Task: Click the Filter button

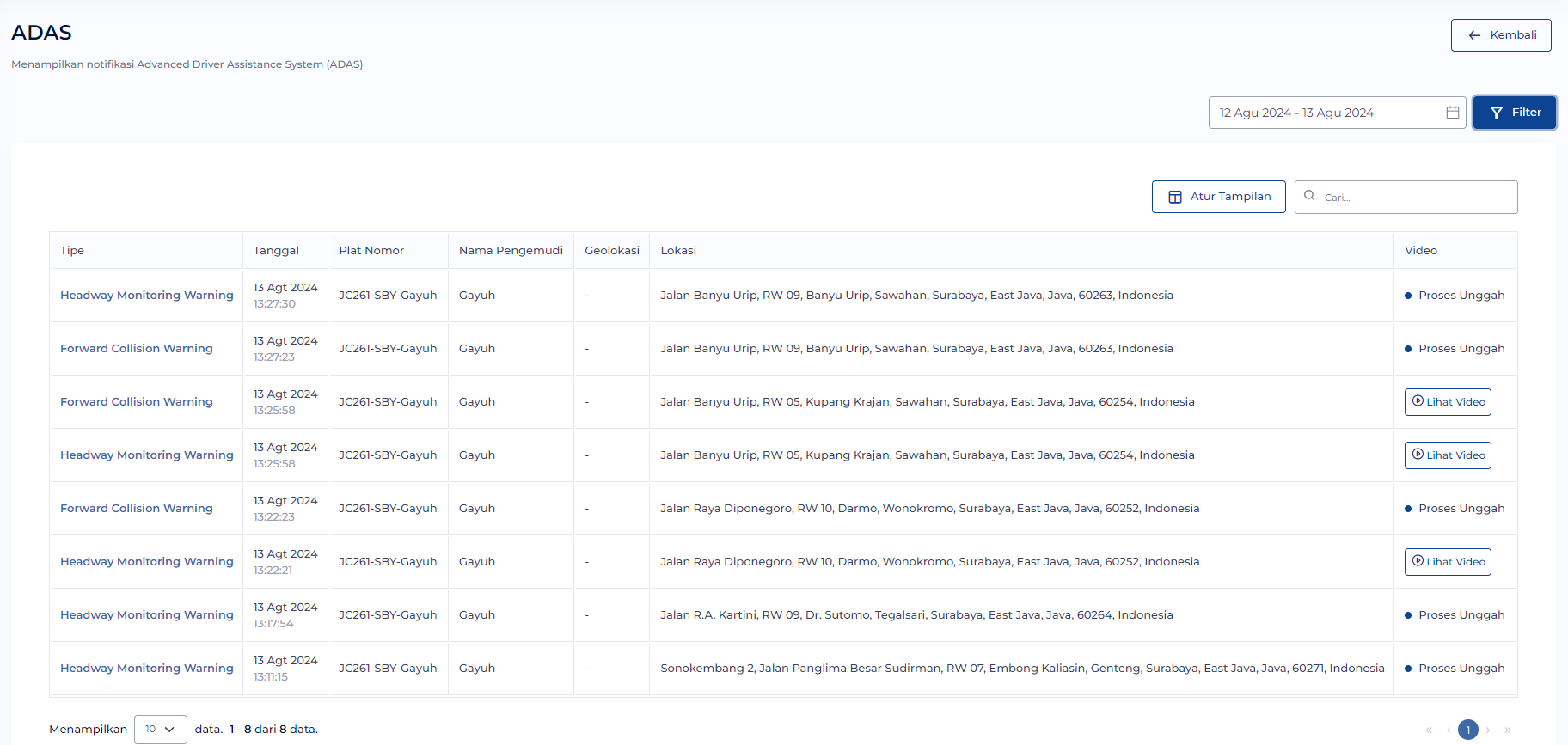Action: (1515, 113)
